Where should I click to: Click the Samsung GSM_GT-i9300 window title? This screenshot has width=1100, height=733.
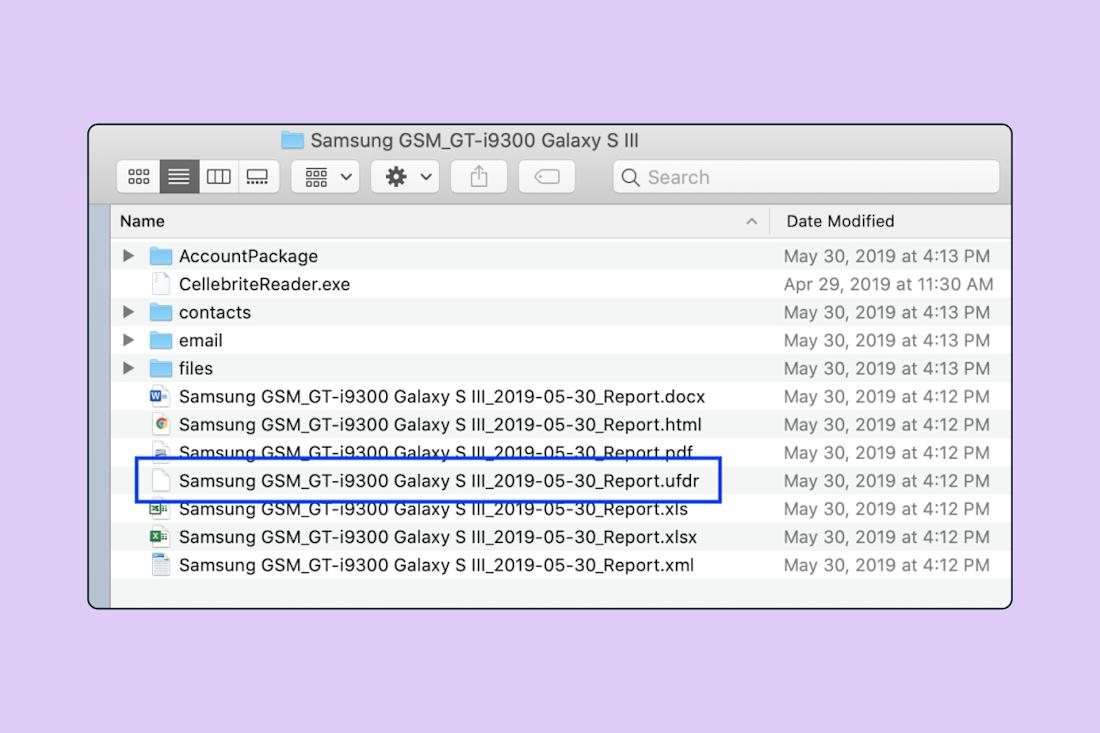tap(474, 140)
